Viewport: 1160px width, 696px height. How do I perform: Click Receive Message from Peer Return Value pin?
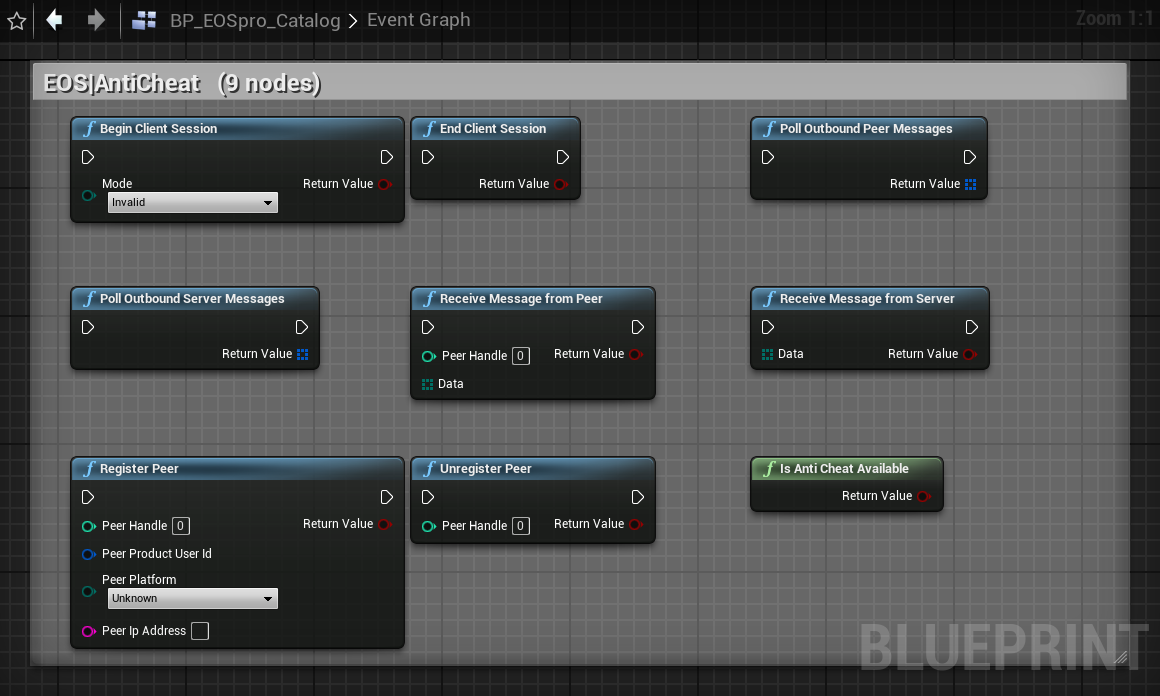(635, 354)
